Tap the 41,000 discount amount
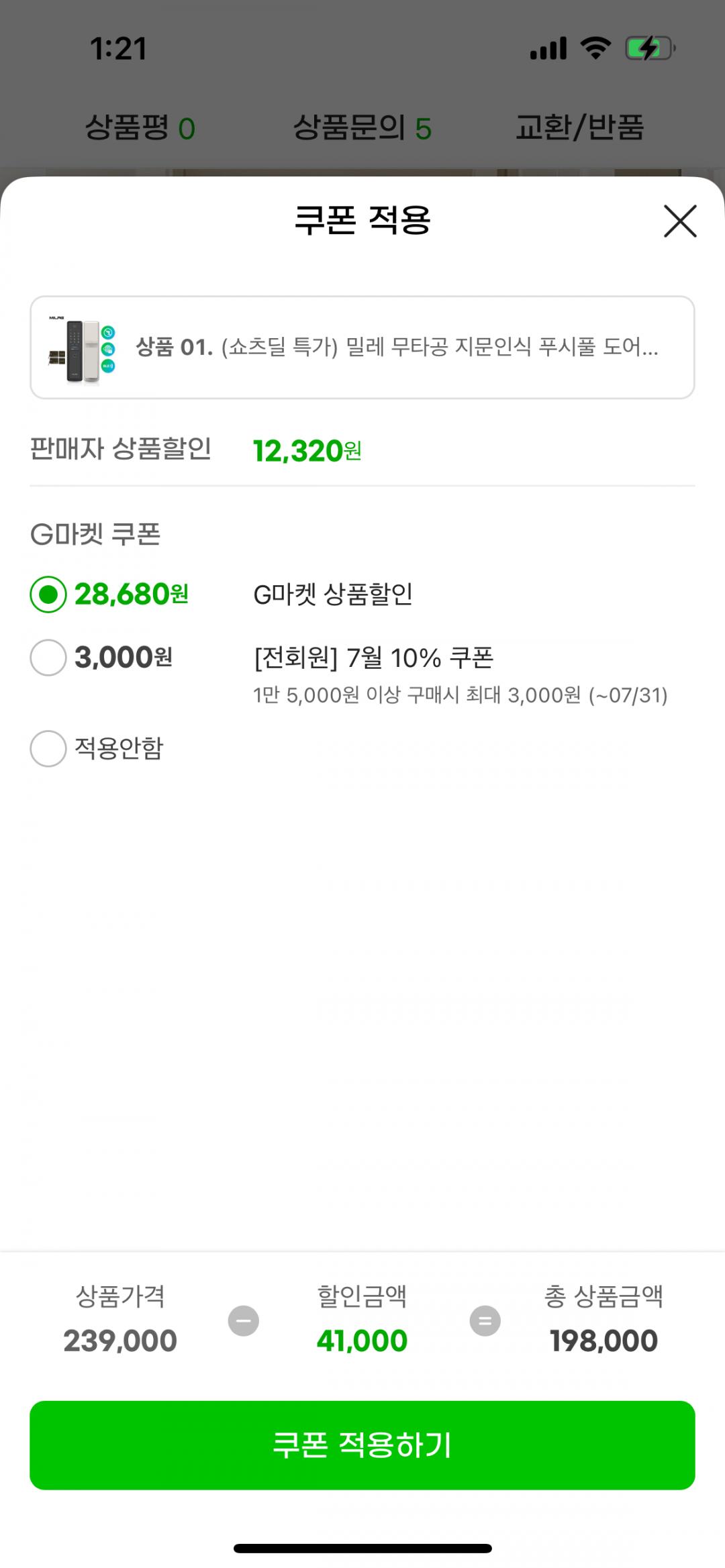The height and width of the screenshot is (1568, 725). click(x=362, y=1341)
